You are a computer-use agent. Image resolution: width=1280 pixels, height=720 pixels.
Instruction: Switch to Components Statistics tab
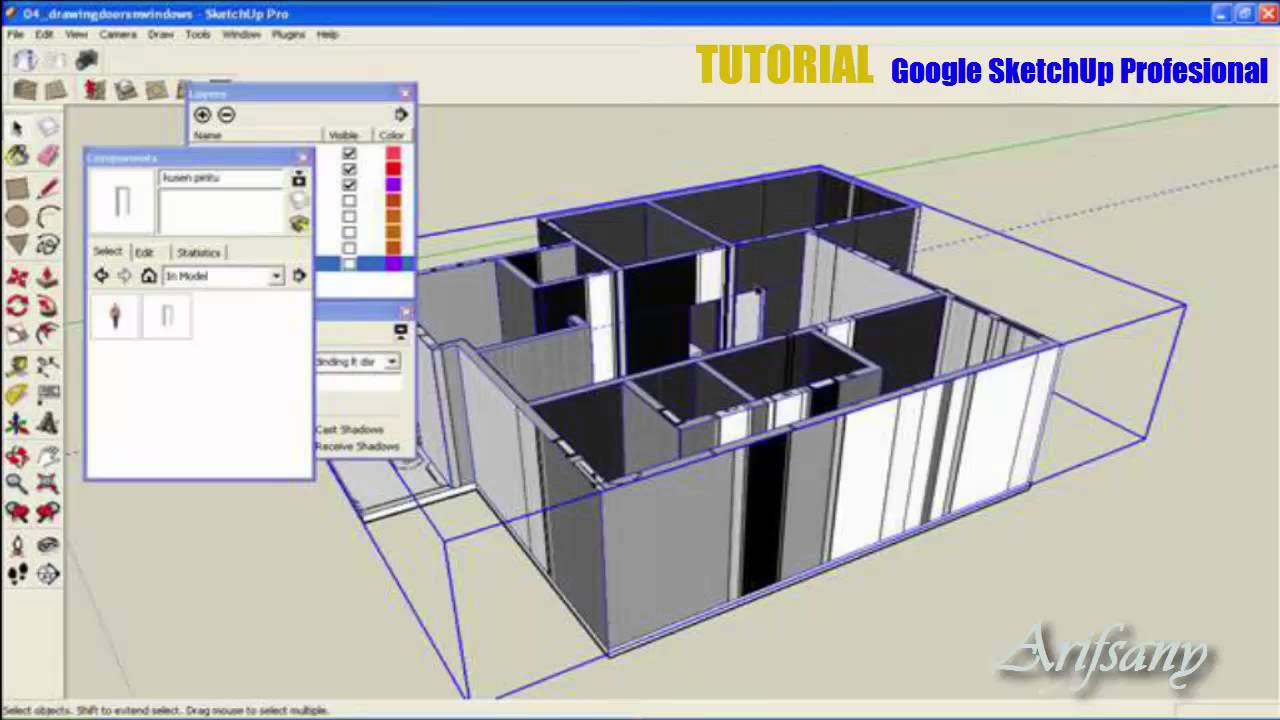click(x=198, y=252)
